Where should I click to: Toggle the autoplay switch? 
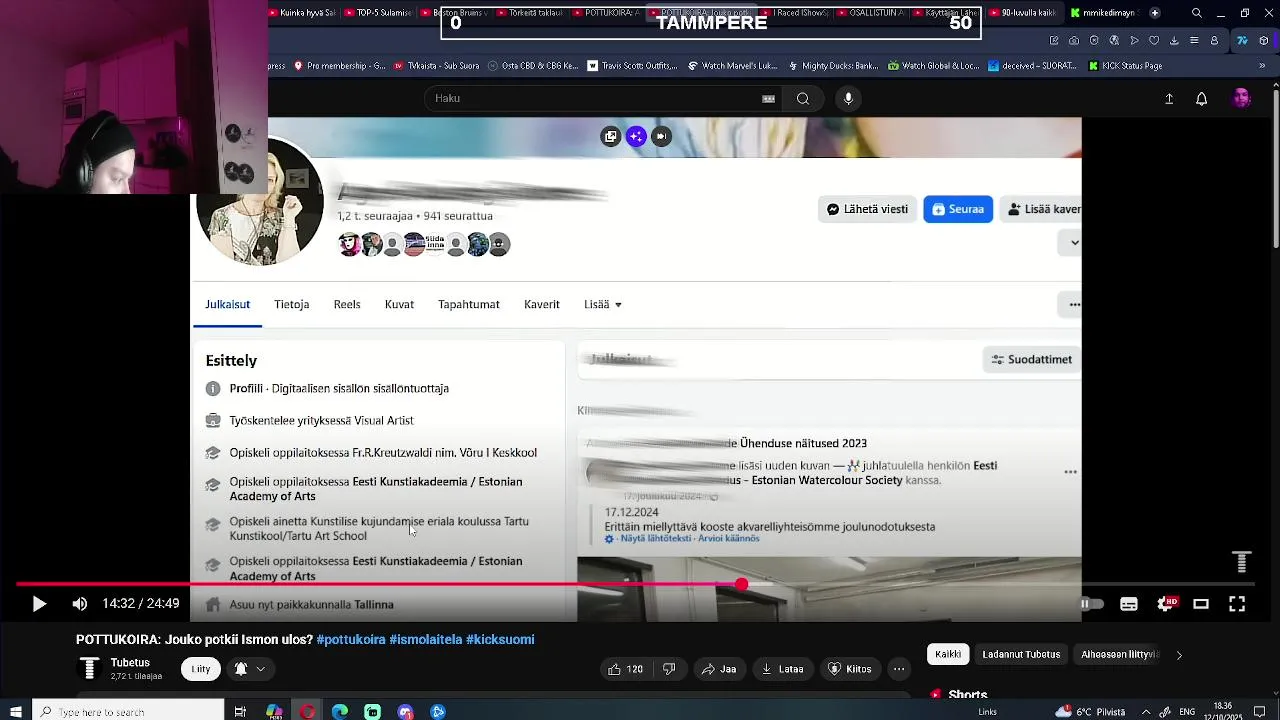coord(1090,604)
